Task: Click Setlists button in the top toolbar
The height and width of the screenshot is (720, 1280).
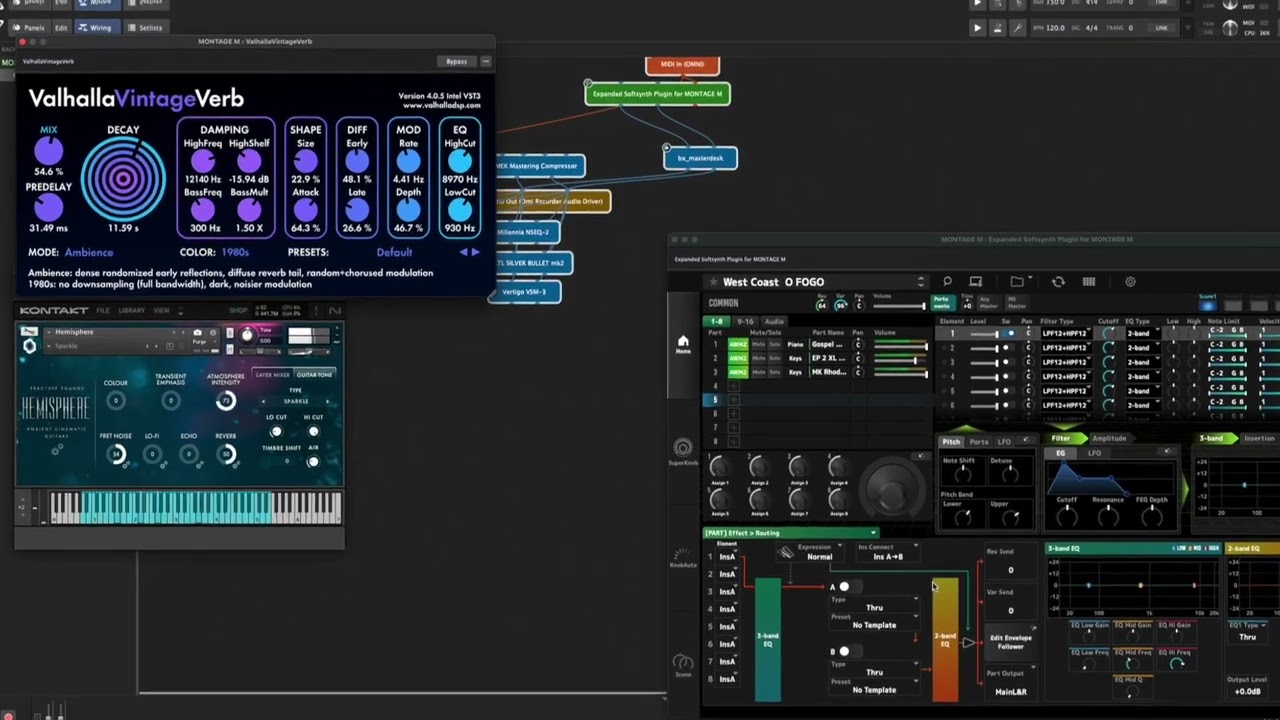Action: point(145,27)
